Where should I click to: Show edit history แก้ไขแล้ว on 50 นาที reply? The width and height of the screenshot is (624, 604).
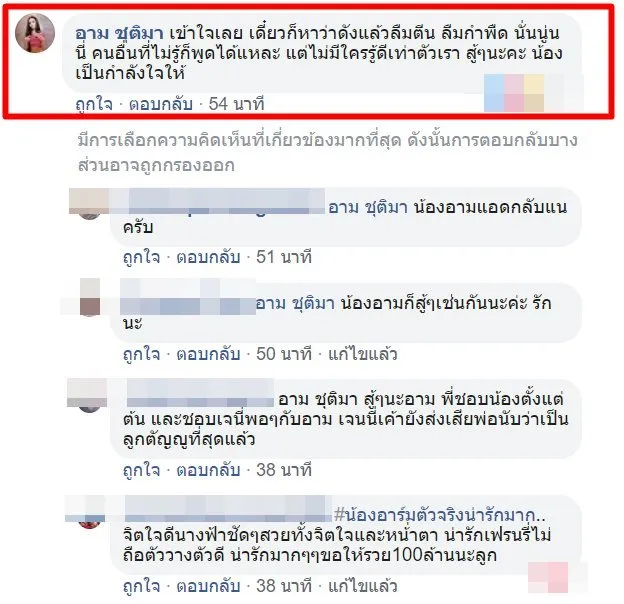[x=363, y=354]
